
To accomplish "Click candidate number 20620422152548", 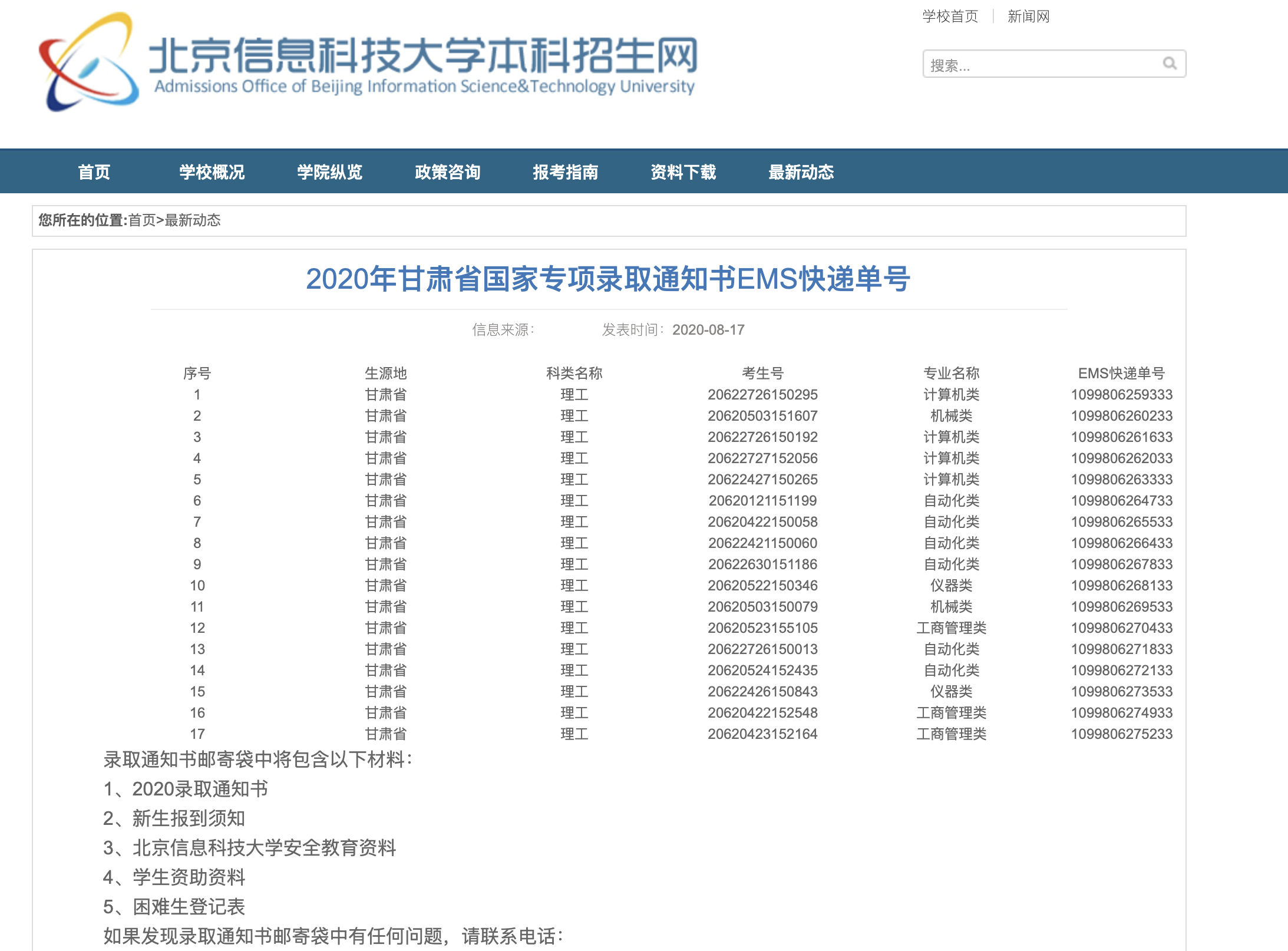I will click(x=763, y=712).
